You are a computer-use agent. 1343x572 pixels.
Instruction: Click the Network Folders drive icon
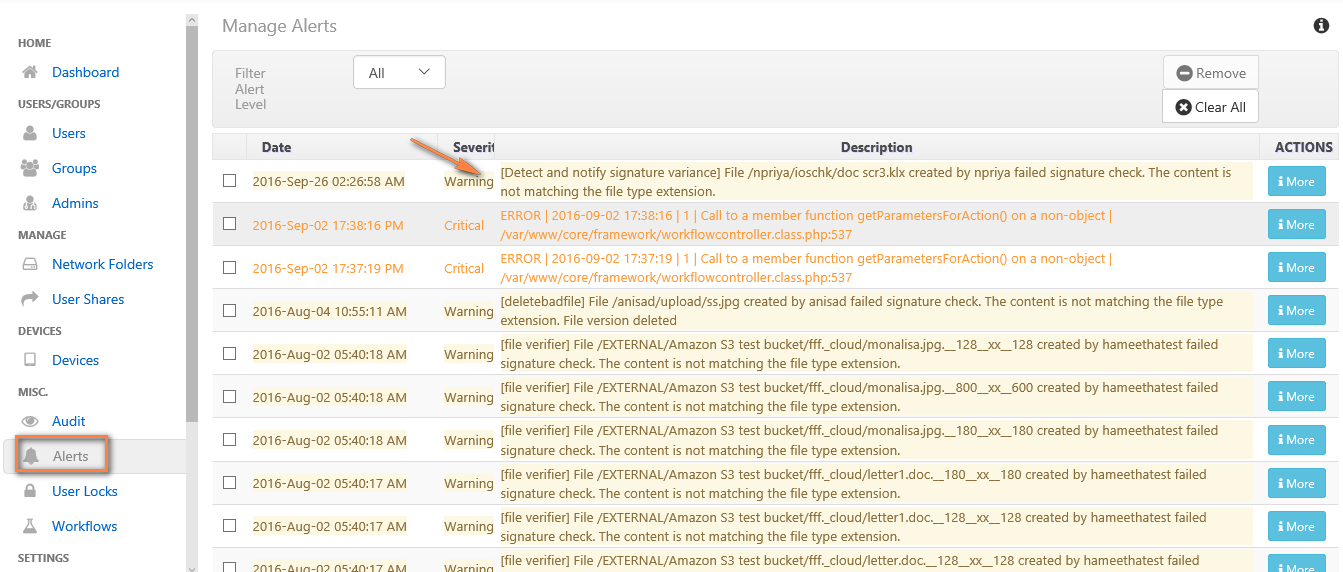[x=30, y=264]
